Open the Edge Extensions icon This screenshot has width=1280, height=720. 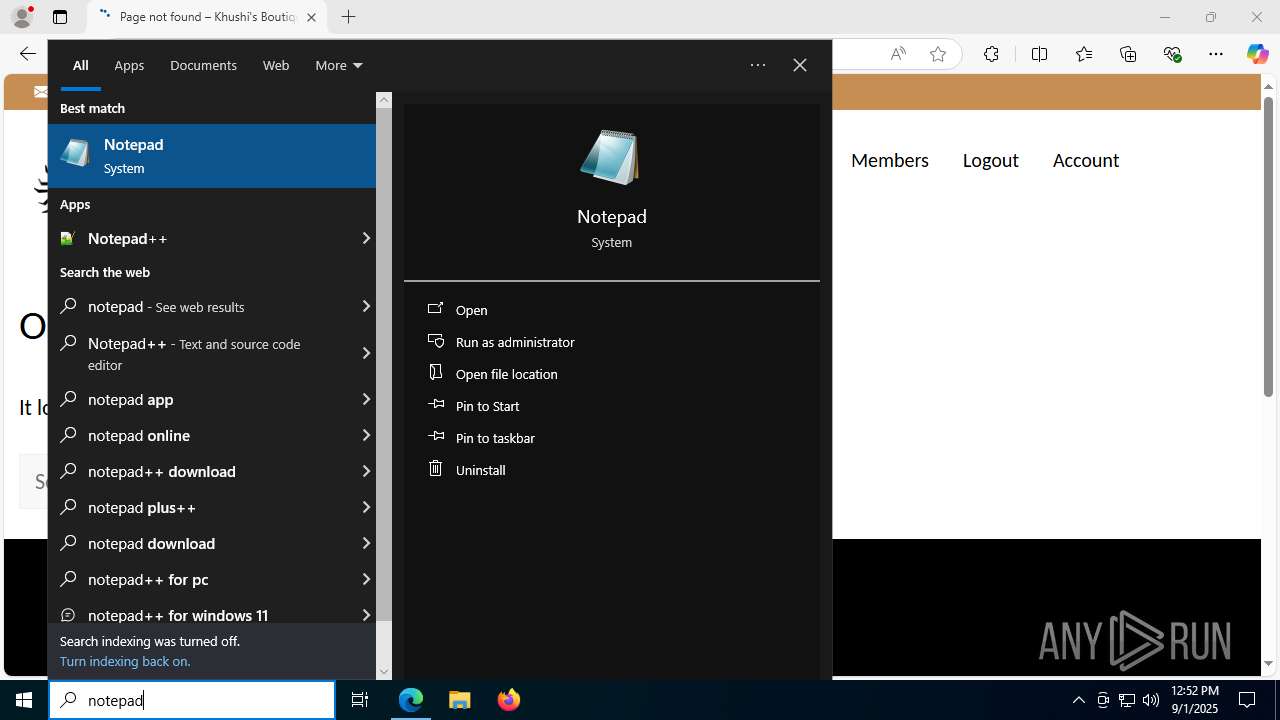991,54
